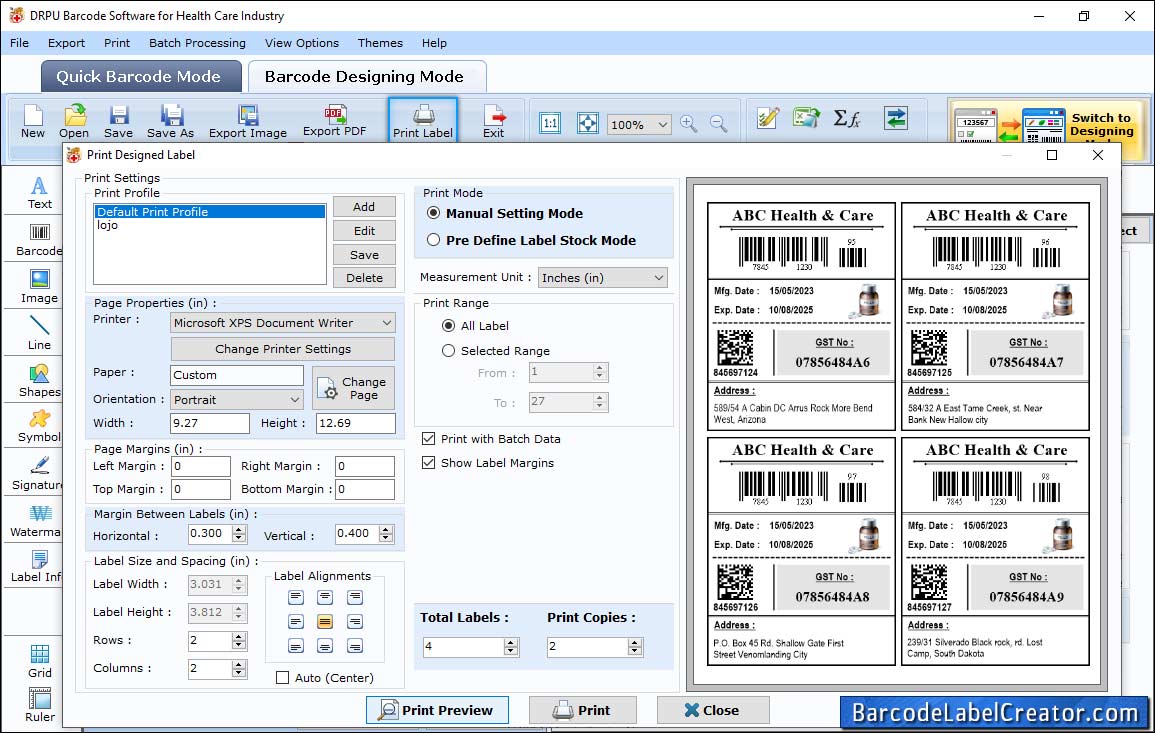Click the Change Page button
The image size is (1155, 733).
354,388
